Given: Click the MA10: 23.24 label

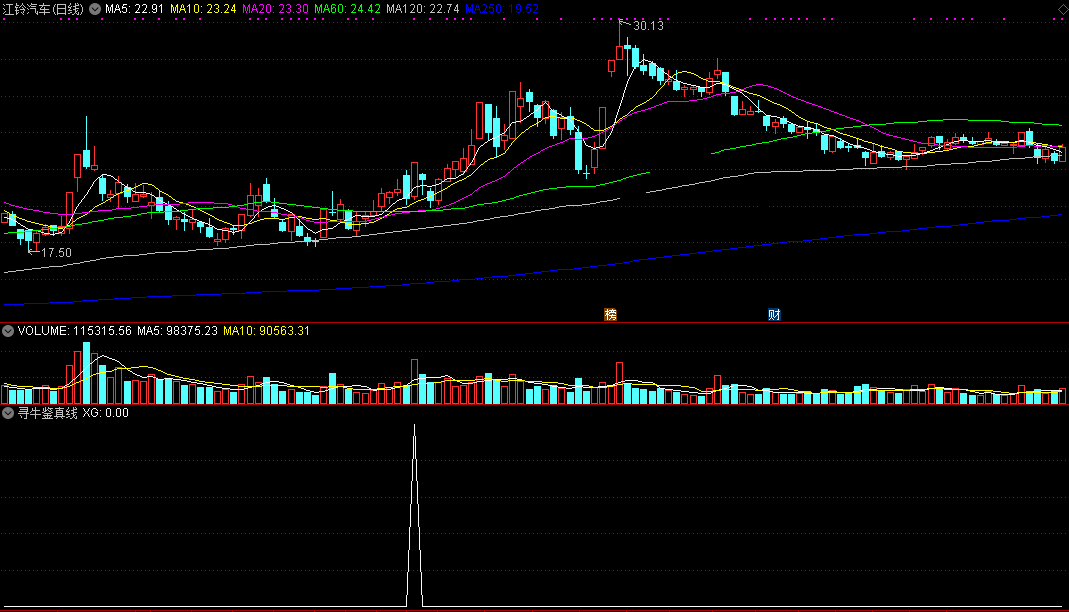Looking at the screenshot, I should (x=203, y=9).
